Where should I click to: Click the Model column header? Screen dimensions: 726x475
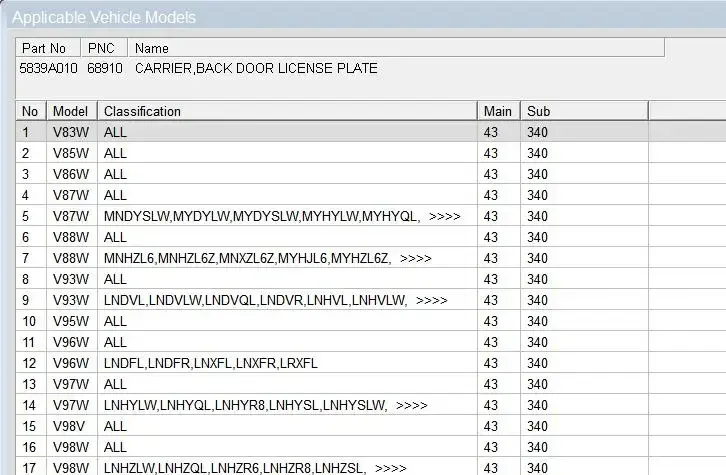[x=71, y=111]
